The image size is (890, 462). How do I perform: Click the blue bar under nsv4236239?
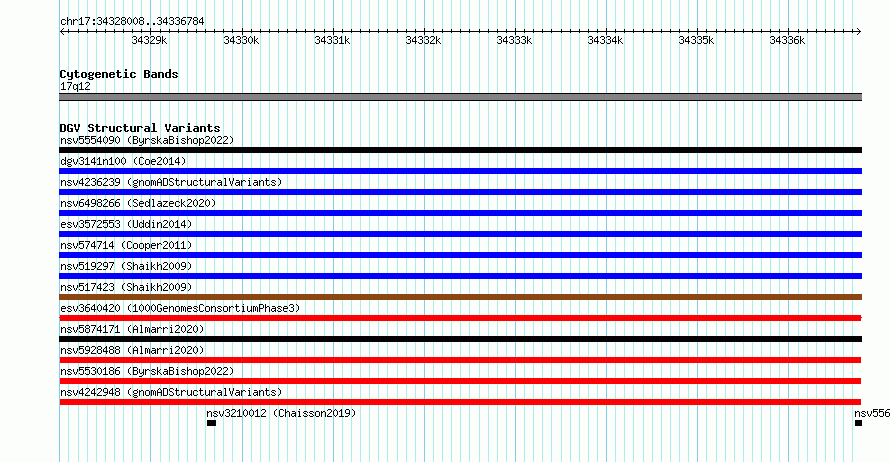tap(460, 192)
